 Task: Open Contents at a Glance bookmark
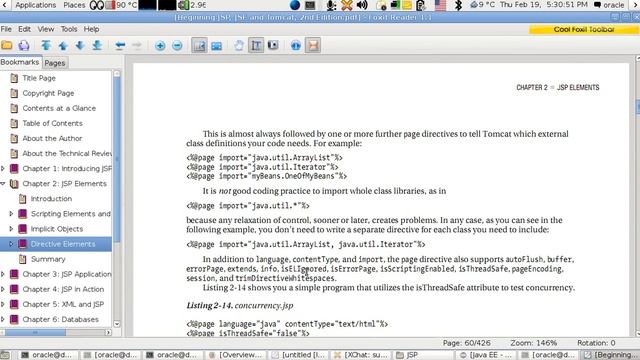click(x=59, y=108)
